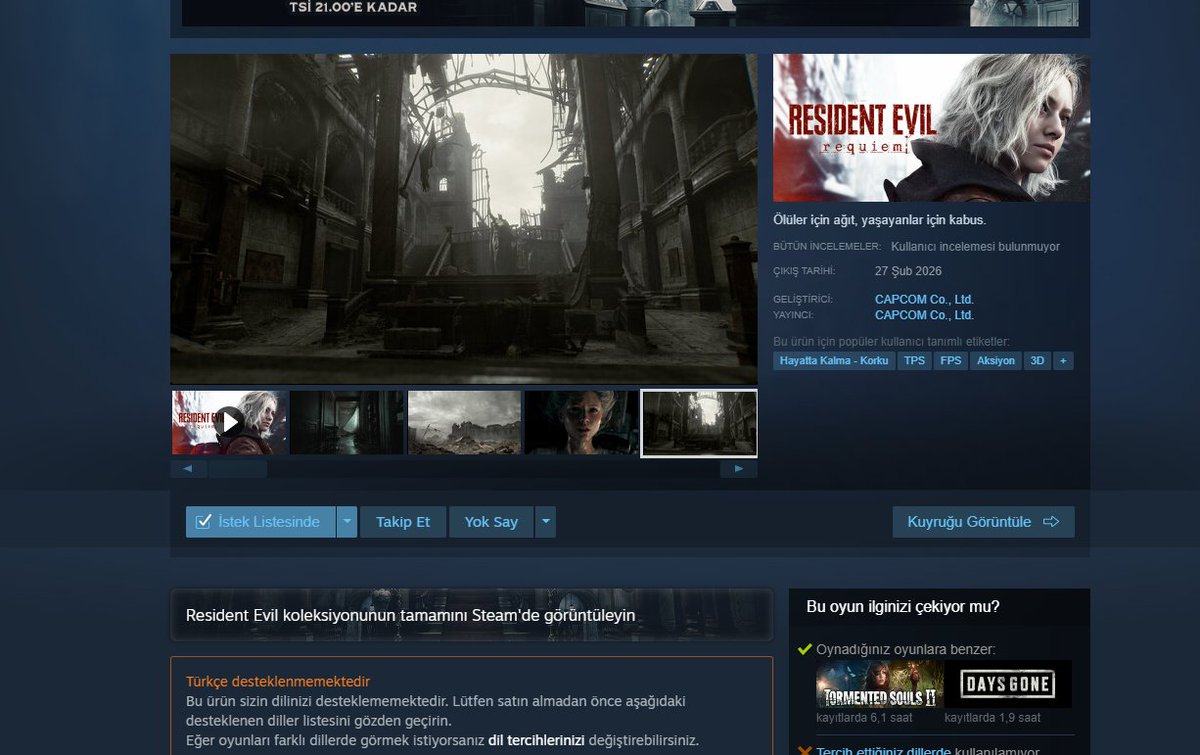Select the 3D tag
This screenshot has height=755, width=1200.
[1038, 361]
